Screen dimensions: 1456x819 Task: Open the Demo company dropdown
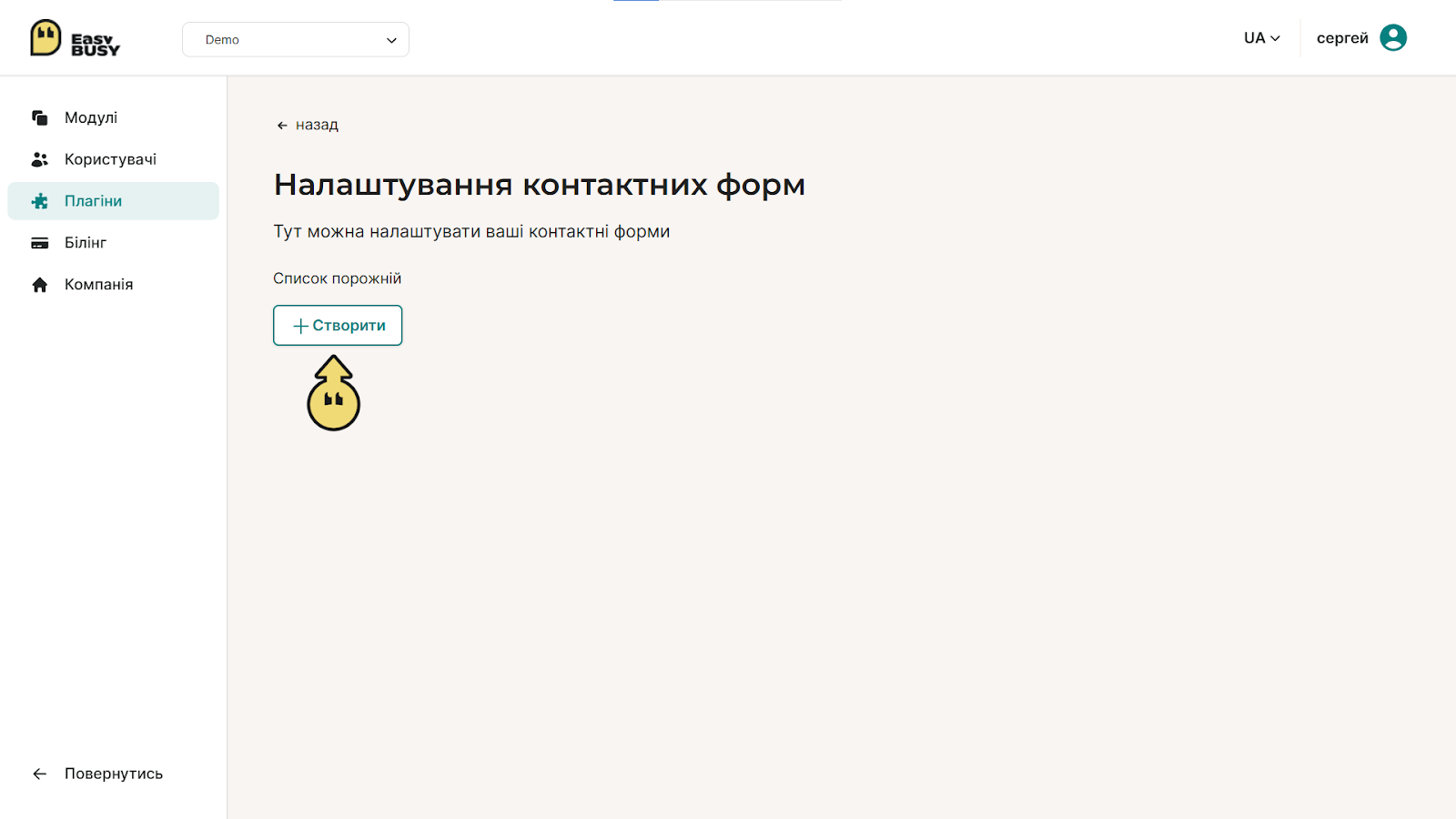tap(296, 39)
